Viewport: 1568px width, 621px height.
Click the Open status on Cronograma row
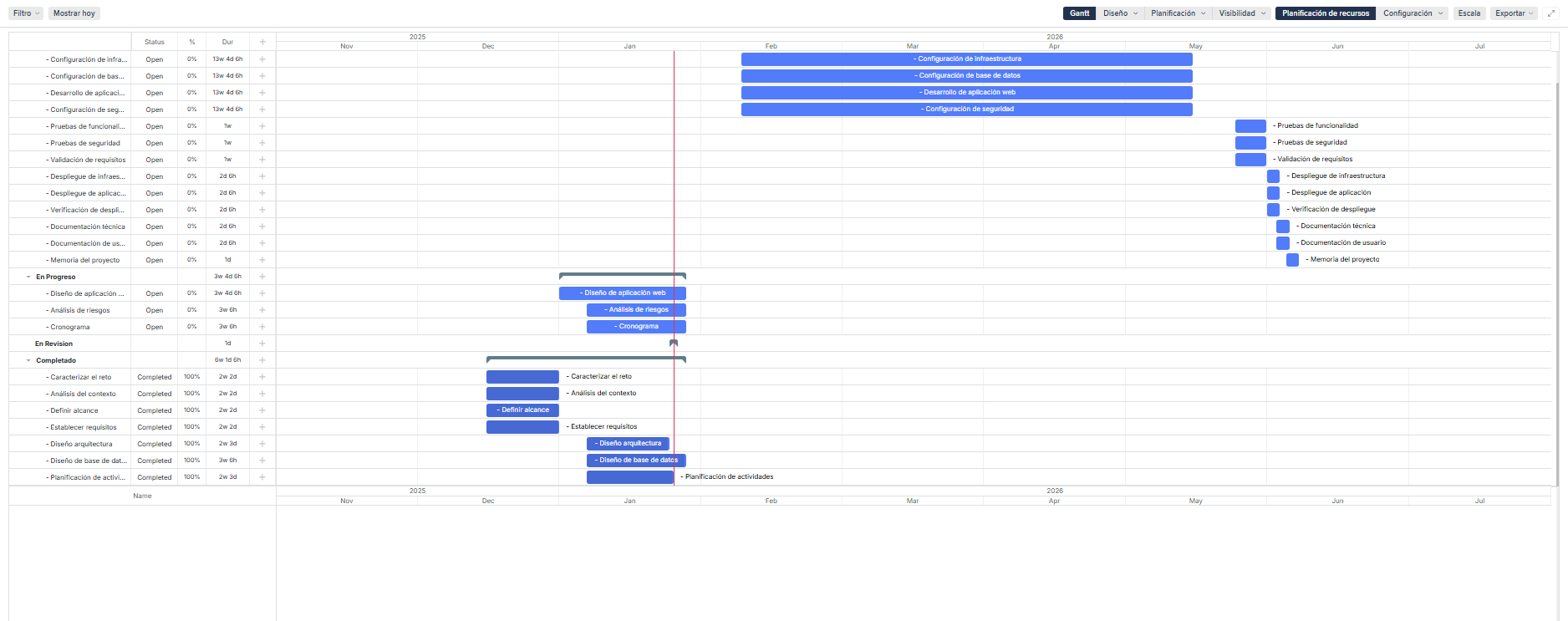155,327
